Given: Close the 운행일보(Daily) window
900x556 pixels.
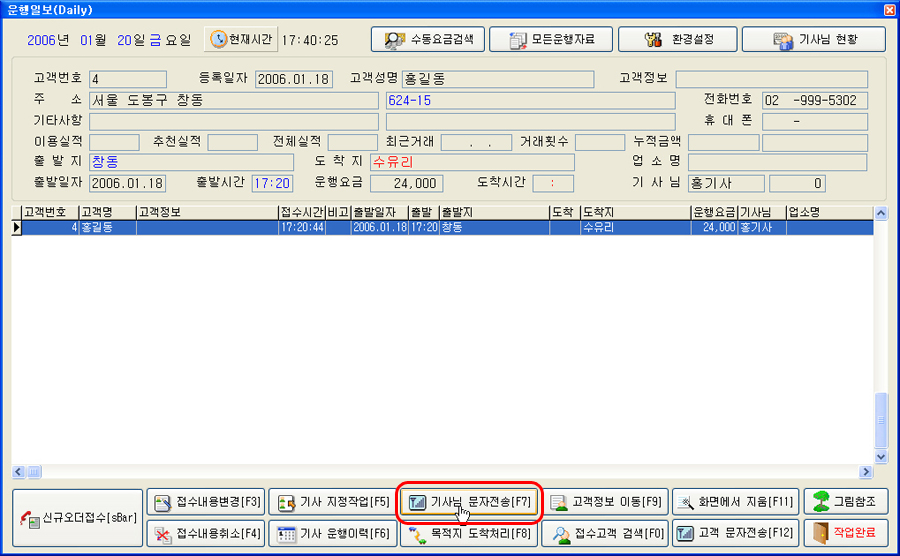Looking at the screenshot, I should coord(890,10).
